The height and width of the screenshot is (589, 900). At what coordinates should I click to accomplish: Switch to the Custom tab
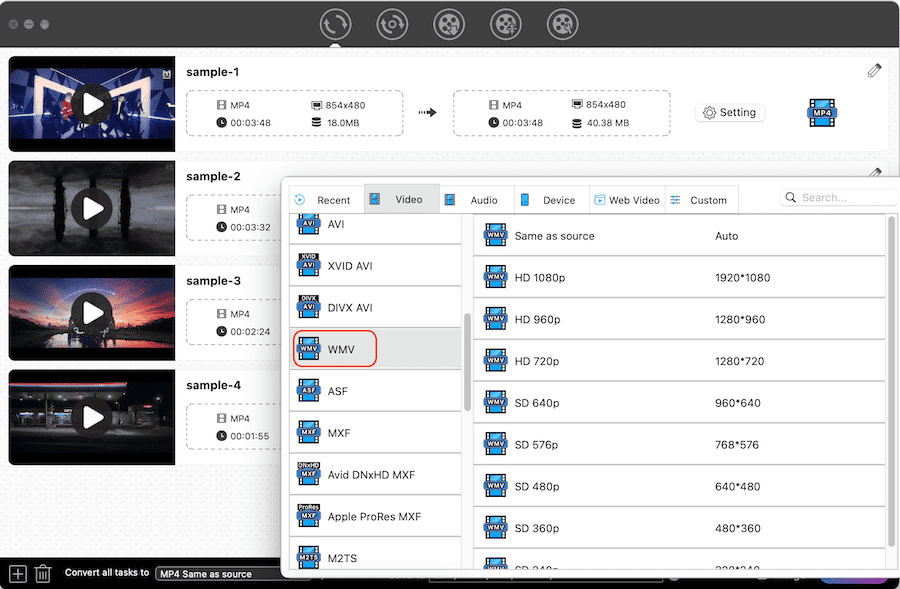(701, 200)
